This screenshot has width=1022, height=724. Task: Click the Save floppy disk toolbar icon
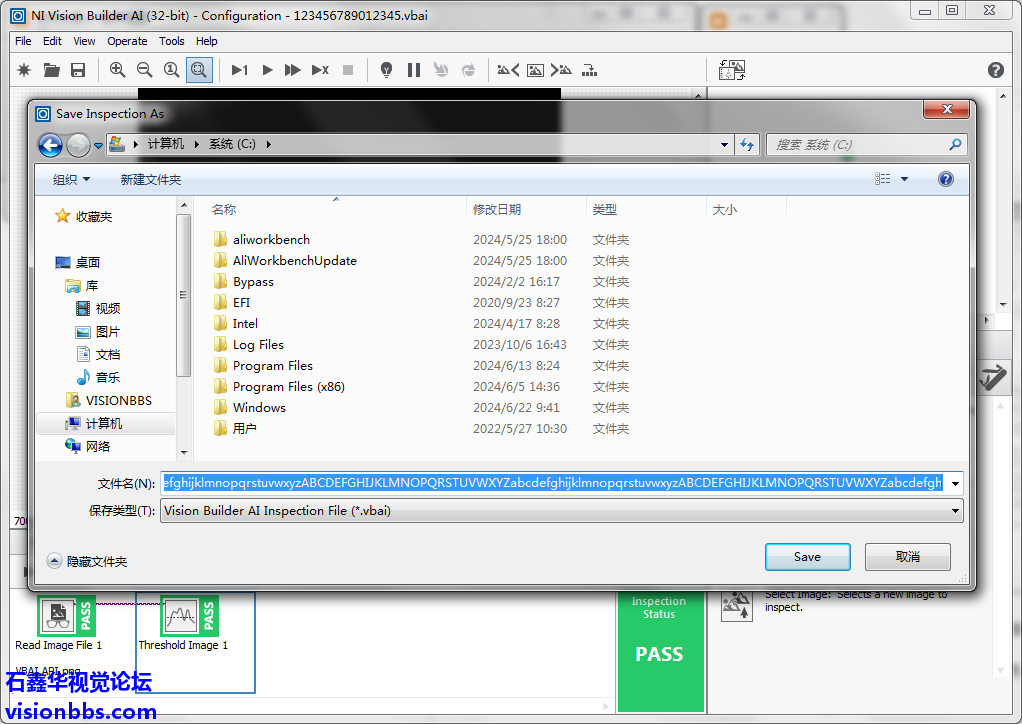pos(78,70)
